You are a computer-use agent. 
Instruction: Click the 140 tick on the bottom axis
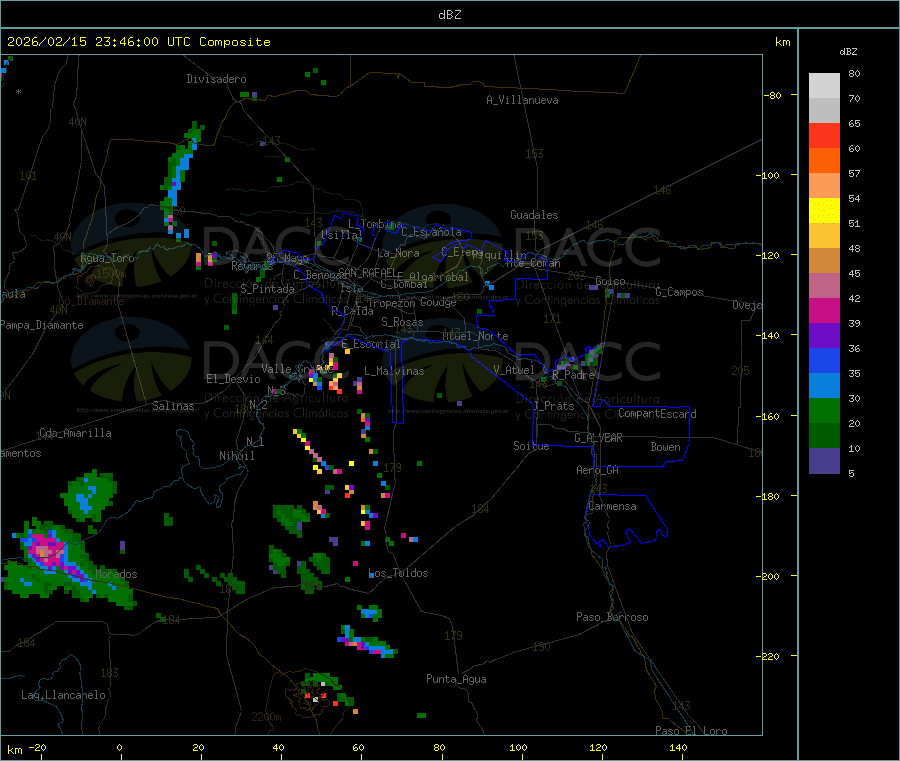[678, 747]
